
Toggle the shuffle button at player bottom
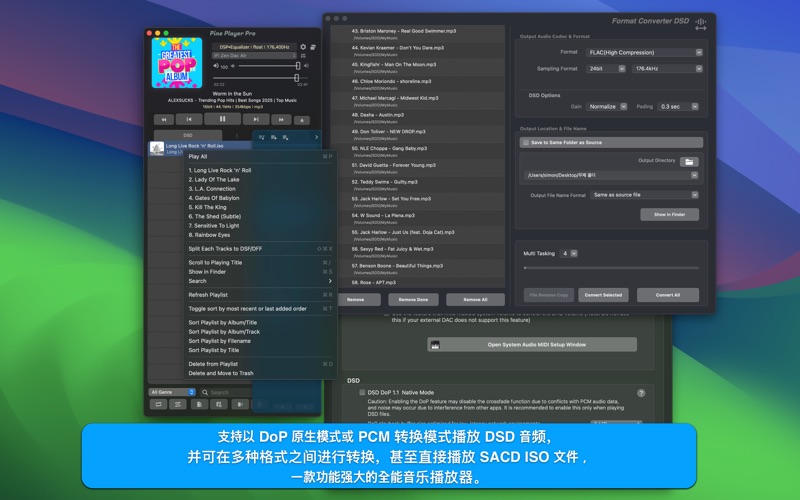(x=178, y=404)
